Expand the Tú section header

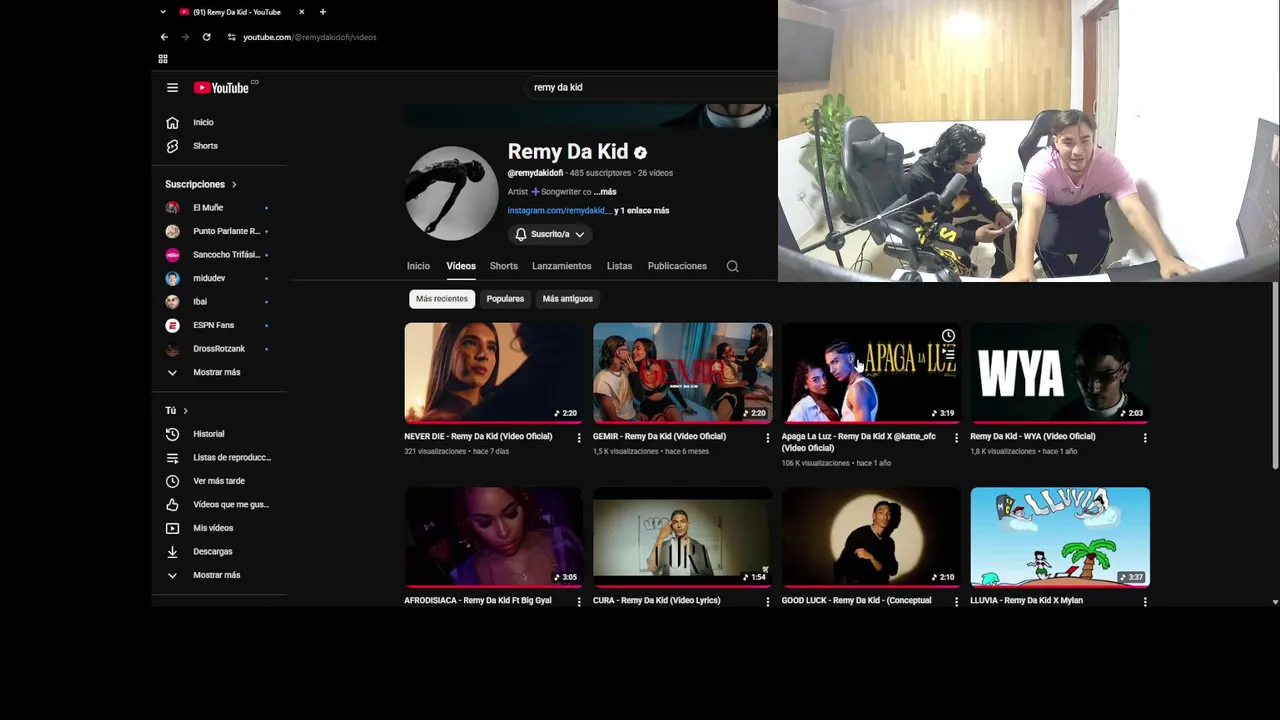click(x=177, y=410)
